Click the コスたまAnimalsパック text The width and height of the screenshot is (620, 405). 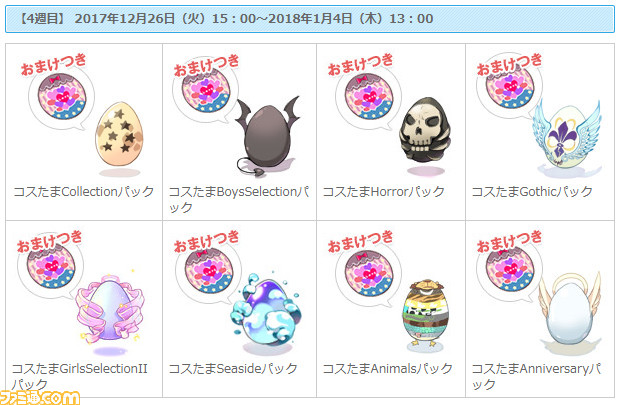[388, 369]
